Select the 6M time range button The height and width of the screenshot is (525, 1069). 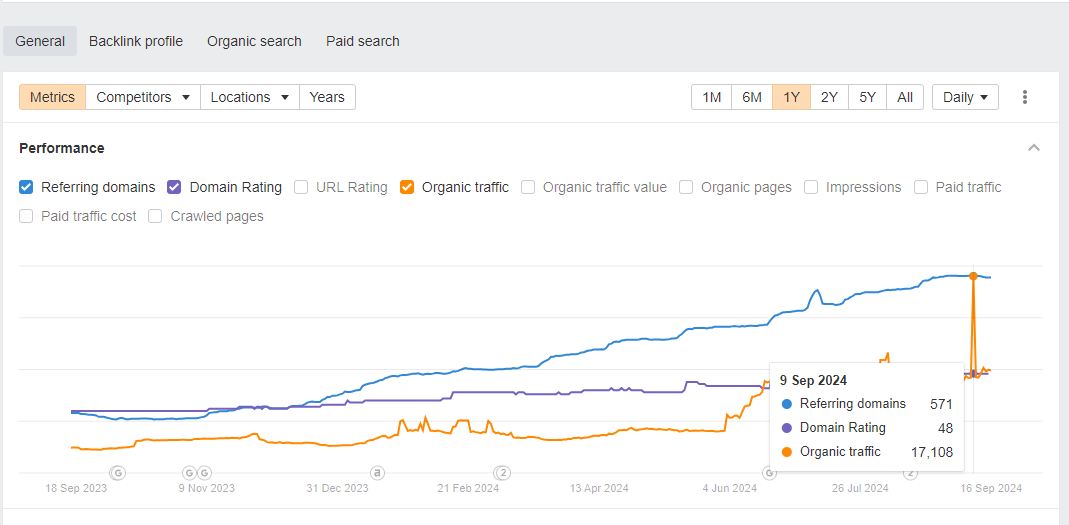pos(752,97)
